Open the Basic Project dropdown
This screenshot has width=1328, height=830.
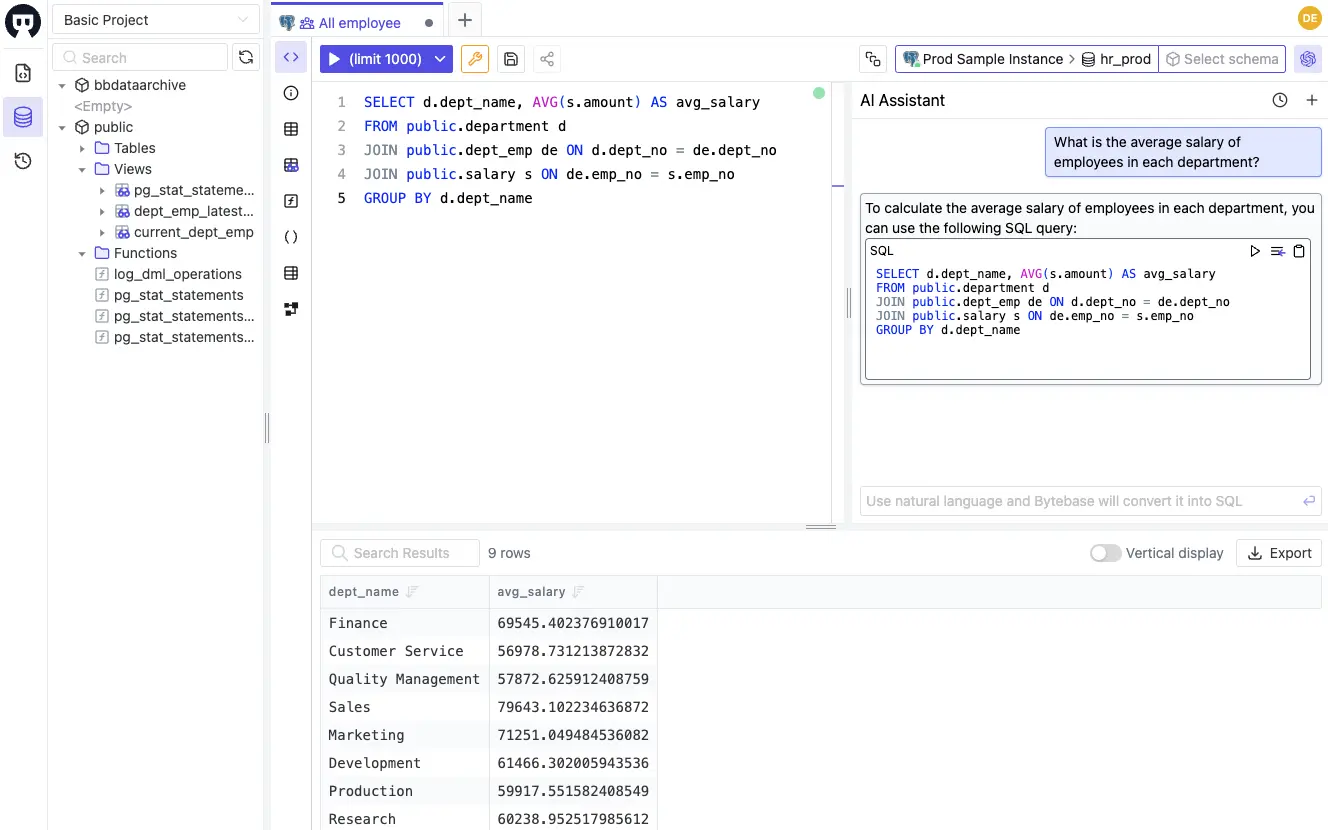(155, 19)
